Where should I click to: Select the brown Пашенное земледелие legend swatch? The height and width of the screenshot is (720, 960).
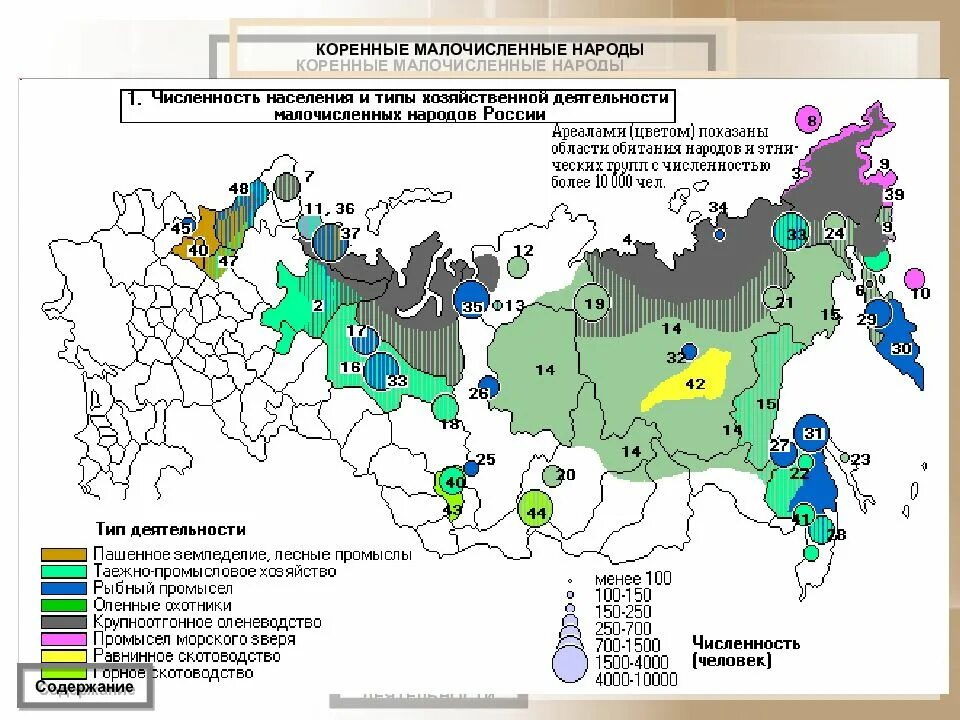64,554
